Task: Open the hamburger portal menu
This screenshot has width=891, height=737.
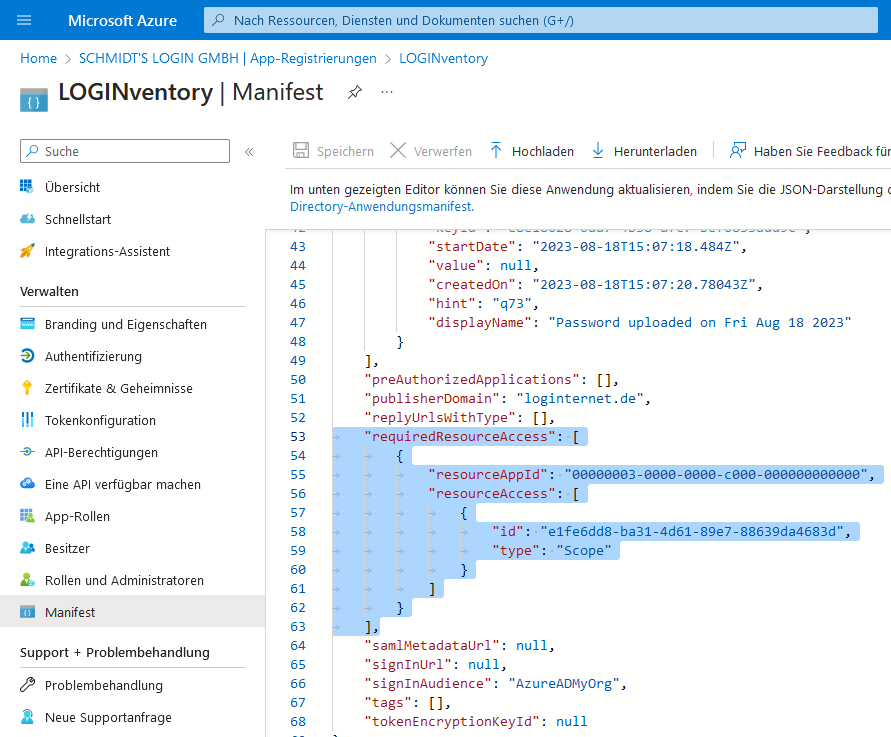Action: (x=24, y=20)
